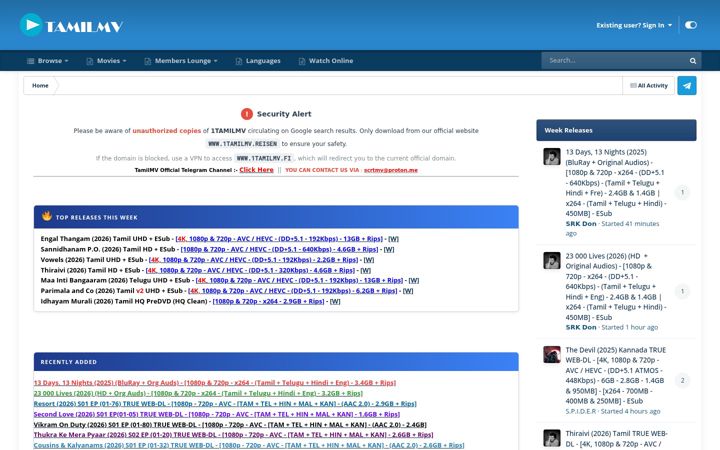Viewport: 720px width, 450px height.
Task: Open Idhayam Murali (2026) PreDVD release link
Action: point(268,302)
